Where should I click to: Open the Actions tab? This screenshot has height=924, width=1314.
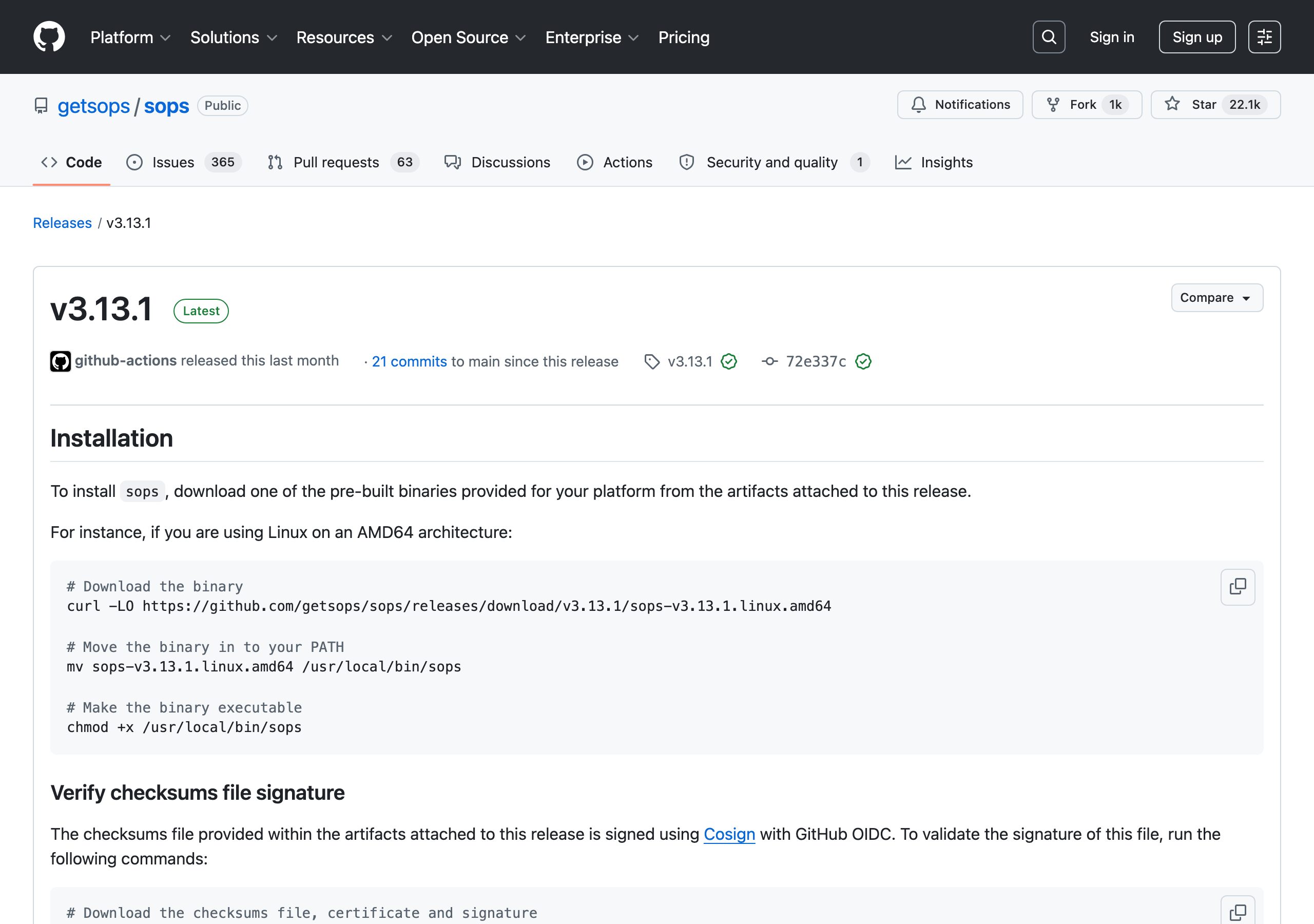tap(614, 163)
